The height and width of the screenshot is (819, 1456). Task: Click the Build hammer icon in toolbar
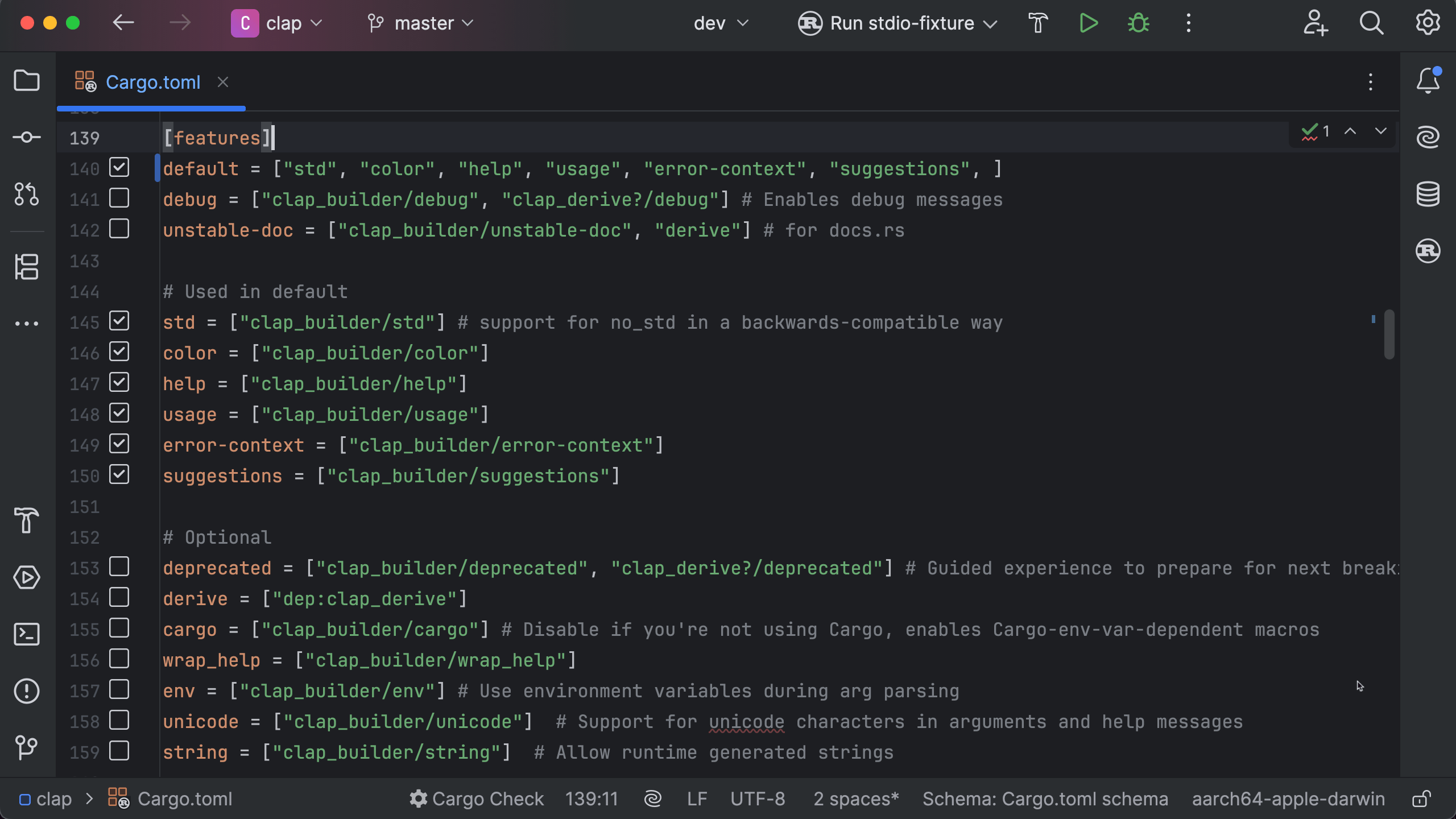1038,23
